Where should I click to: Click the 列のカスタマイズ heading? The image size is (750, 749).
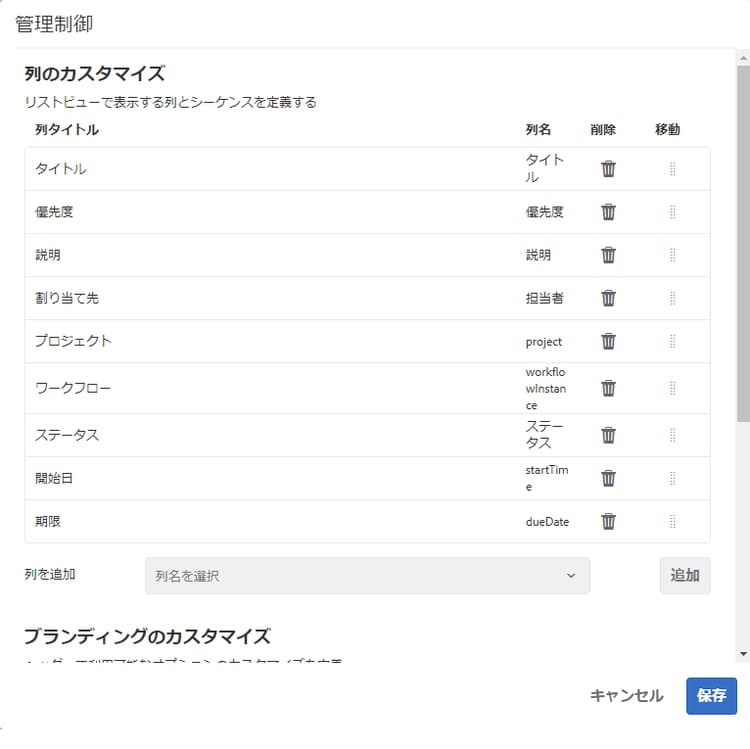pos(95,74)
